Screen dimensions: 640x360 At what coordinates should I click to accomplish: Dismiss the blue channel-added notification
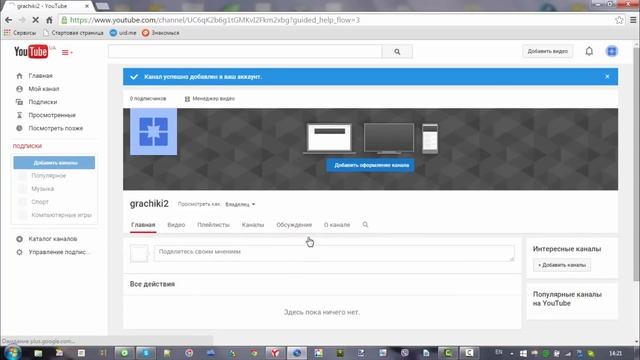click(607, 77)
